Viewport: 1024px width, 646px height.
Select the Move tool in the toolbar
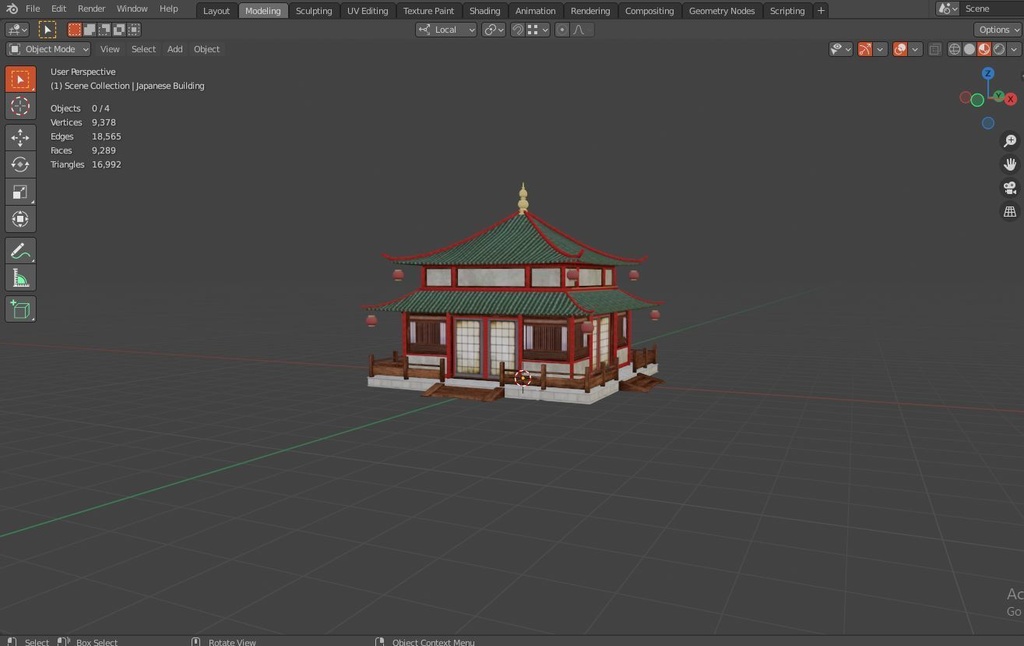click(x=20, y=136)
